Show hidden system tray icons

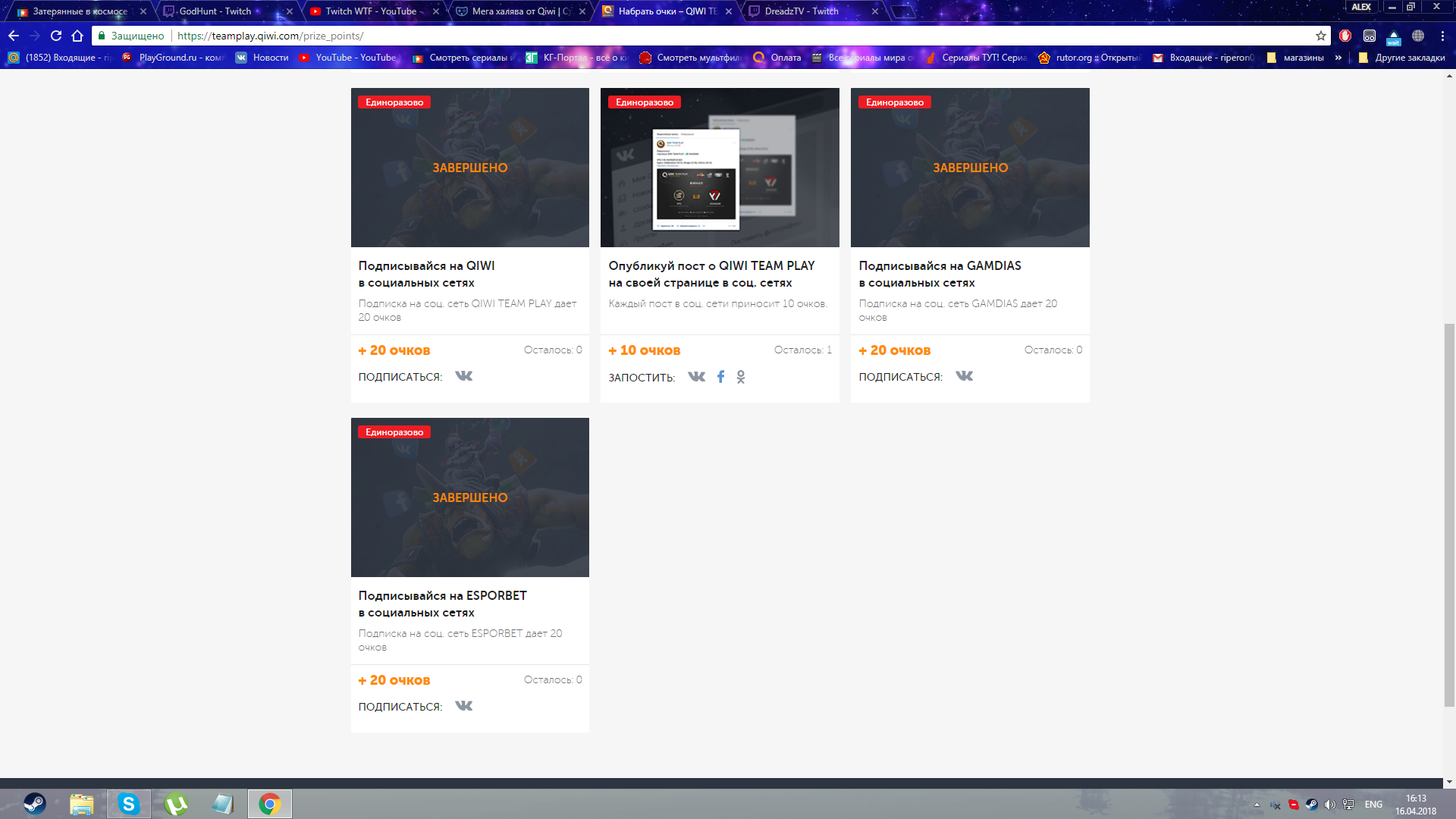tap(1257, 805)
